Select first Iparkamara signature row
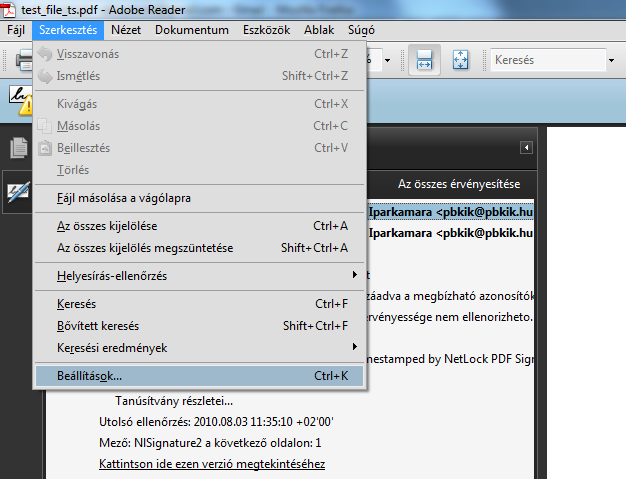The image size is (626, 479). tap(450, 212)
